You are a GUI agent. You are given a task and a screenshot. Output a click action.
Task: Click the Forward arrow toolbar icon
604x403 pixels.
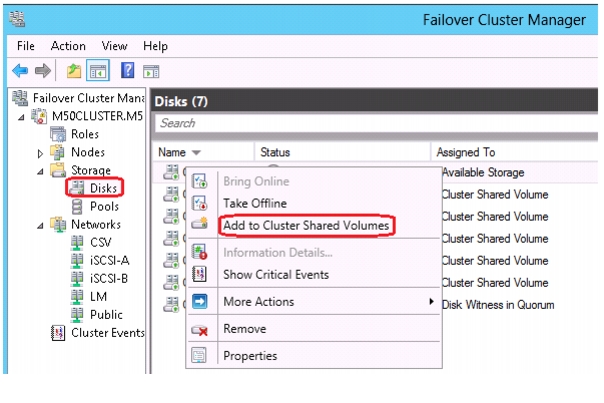[x=42, y=71]
